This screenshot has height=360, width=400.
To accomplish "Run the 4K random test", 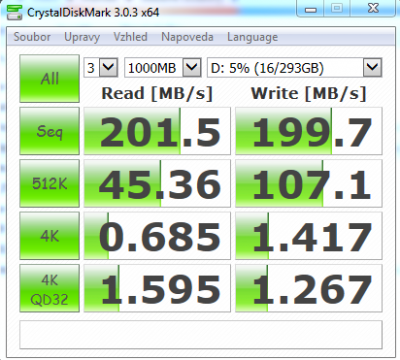I will [50, 236].
